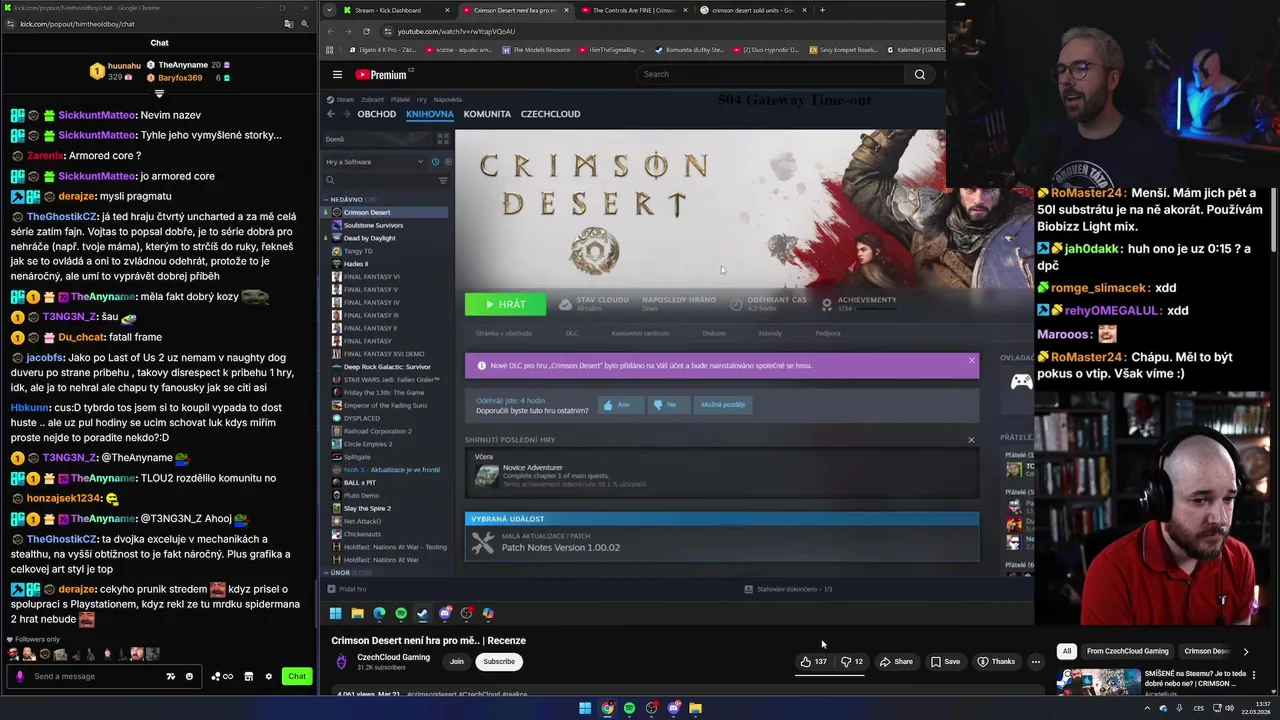Select Deep Rock Galactic: Survivor in list
Screen dimensions: 1280x720
(387, 367)
